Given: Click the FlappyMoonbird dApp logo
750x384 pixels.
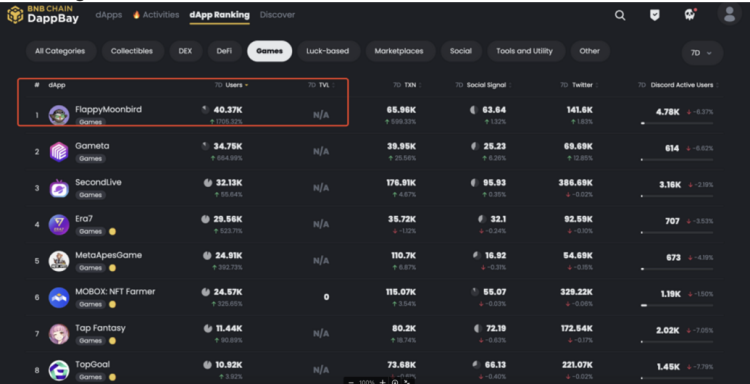Looking at the screenshot, I should 59,115.
